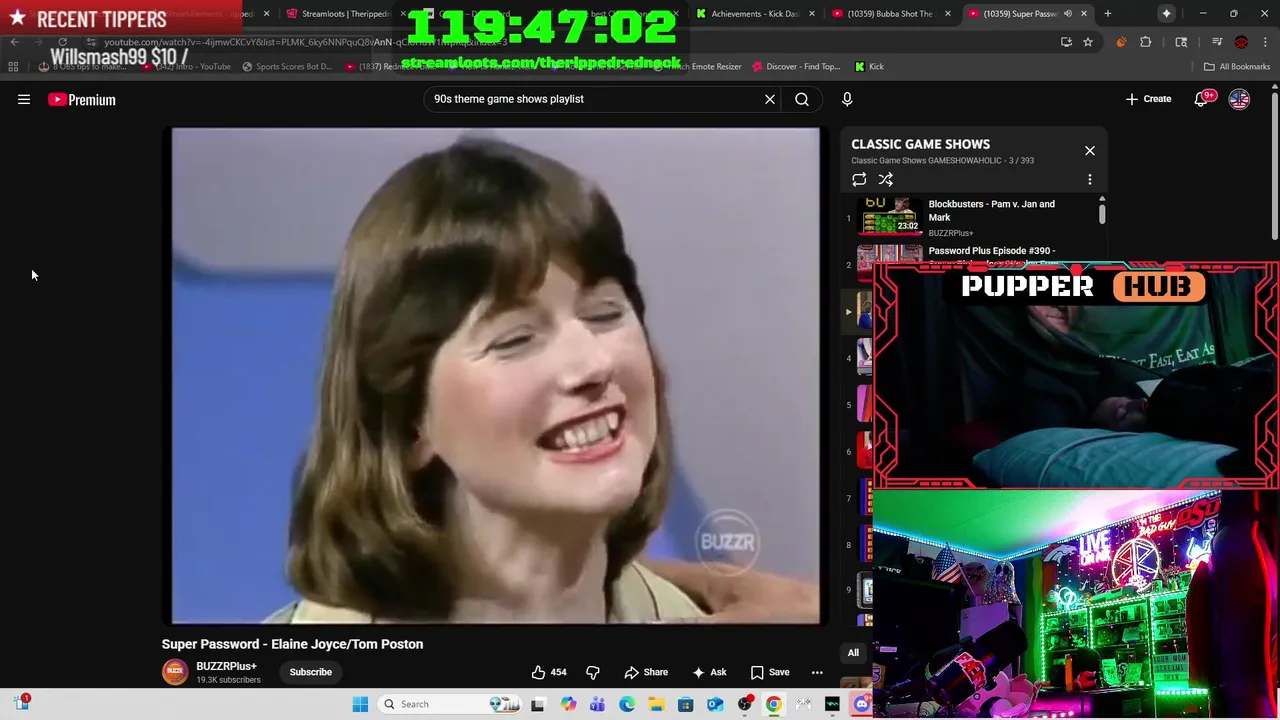Open Microsoft Teams from taskbar
The height and width of the screenshot is (720, 1280).
[597, 704]
